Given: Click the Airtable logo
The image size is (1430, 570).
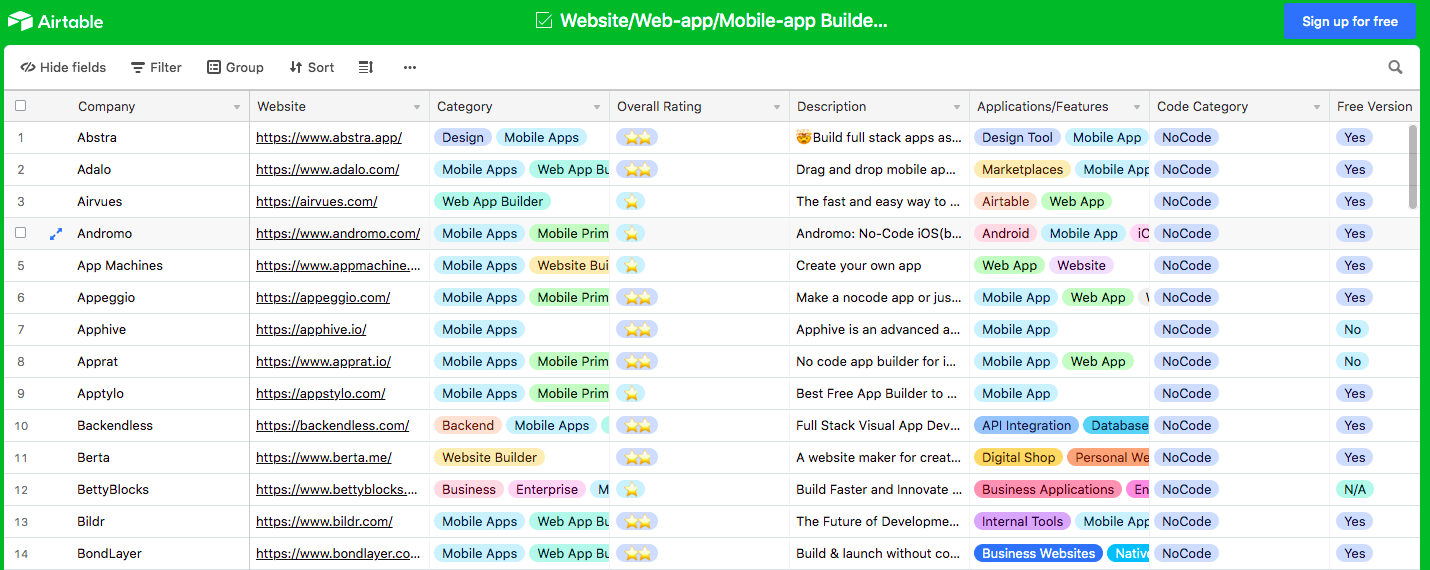Looking at the screenshot, I should pyautogui.click(x=56, y=21).
